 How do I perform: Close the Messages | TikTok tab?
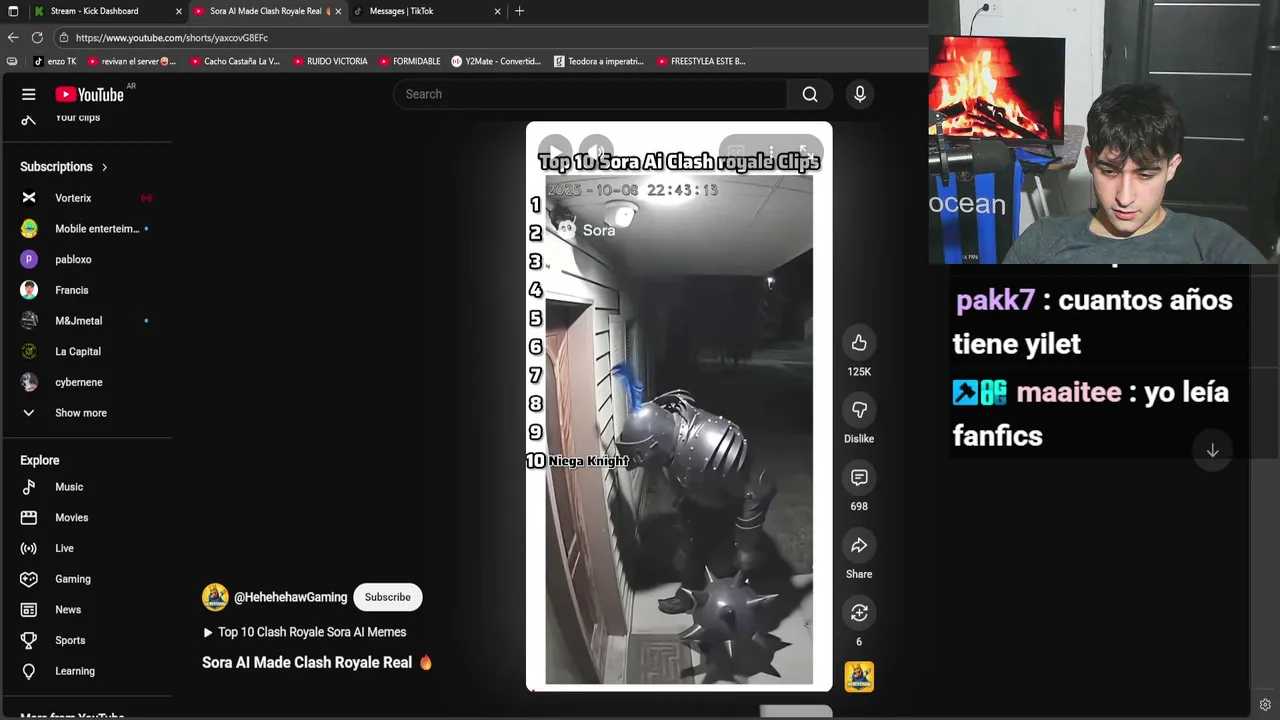[497, 11]
